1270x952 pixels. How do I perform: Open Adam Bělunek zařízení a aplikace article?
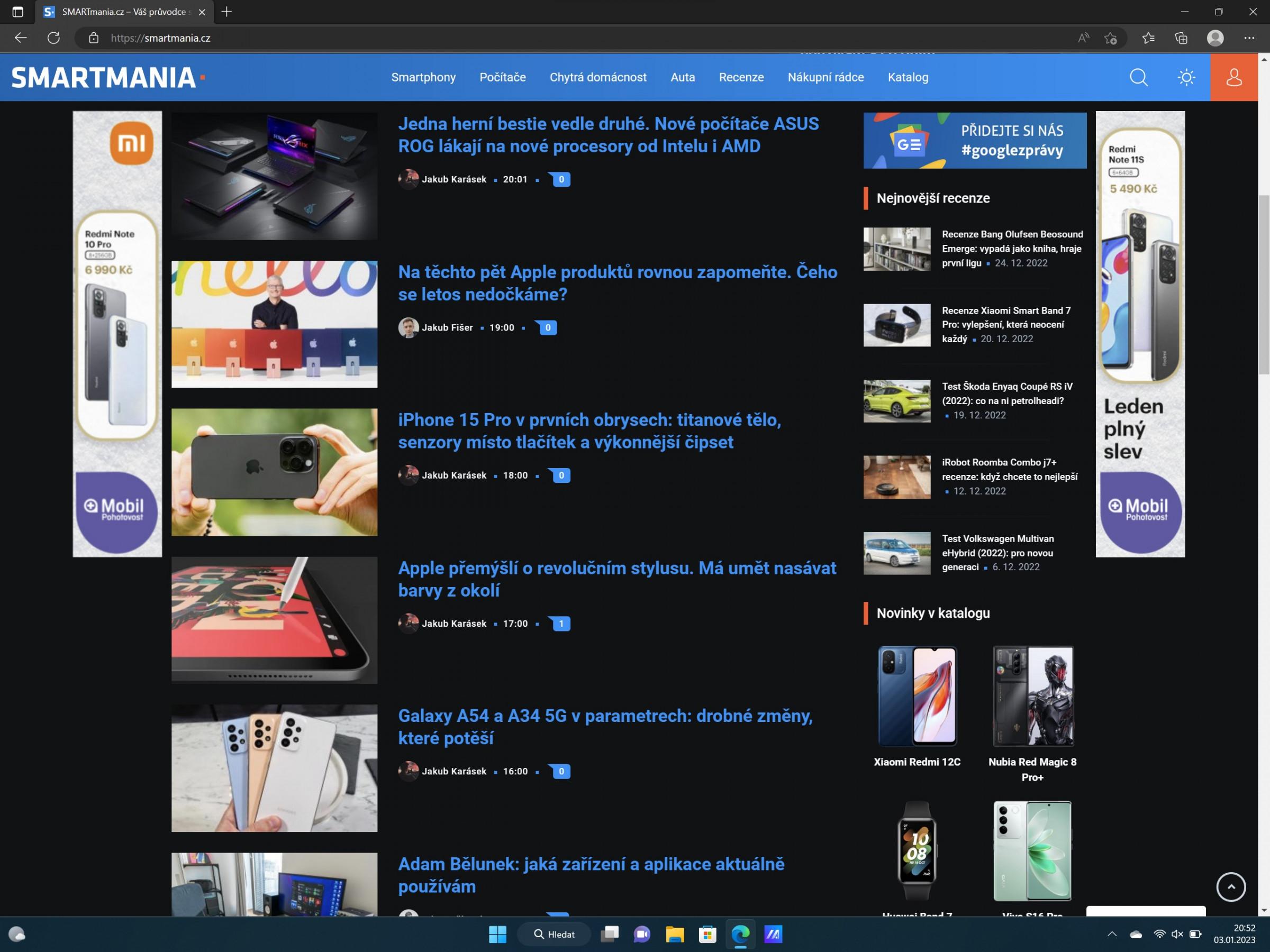tap(592, 875)
